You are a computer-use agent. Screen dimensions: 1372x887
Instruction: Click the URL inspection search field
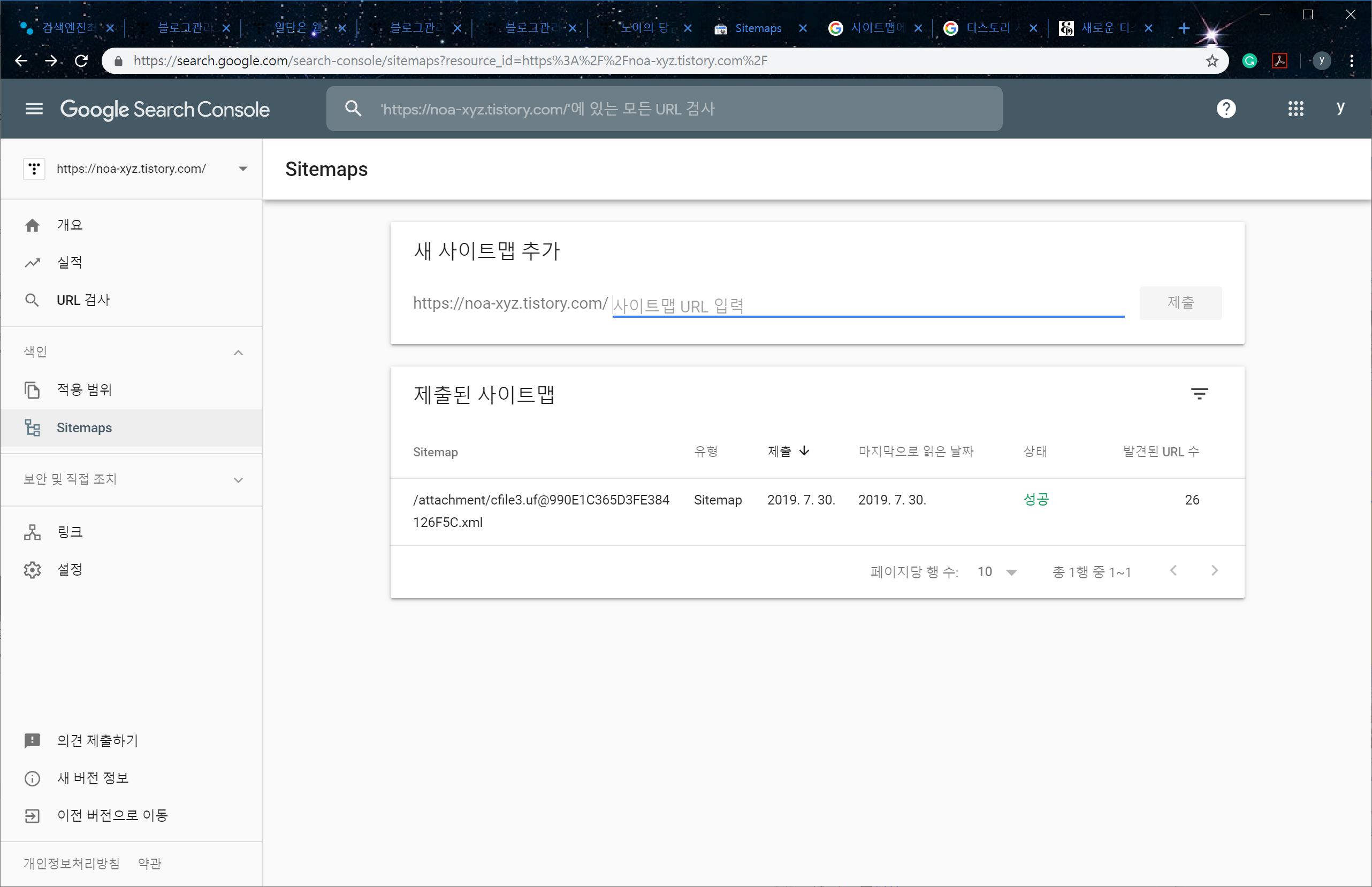tap(664, 108)
